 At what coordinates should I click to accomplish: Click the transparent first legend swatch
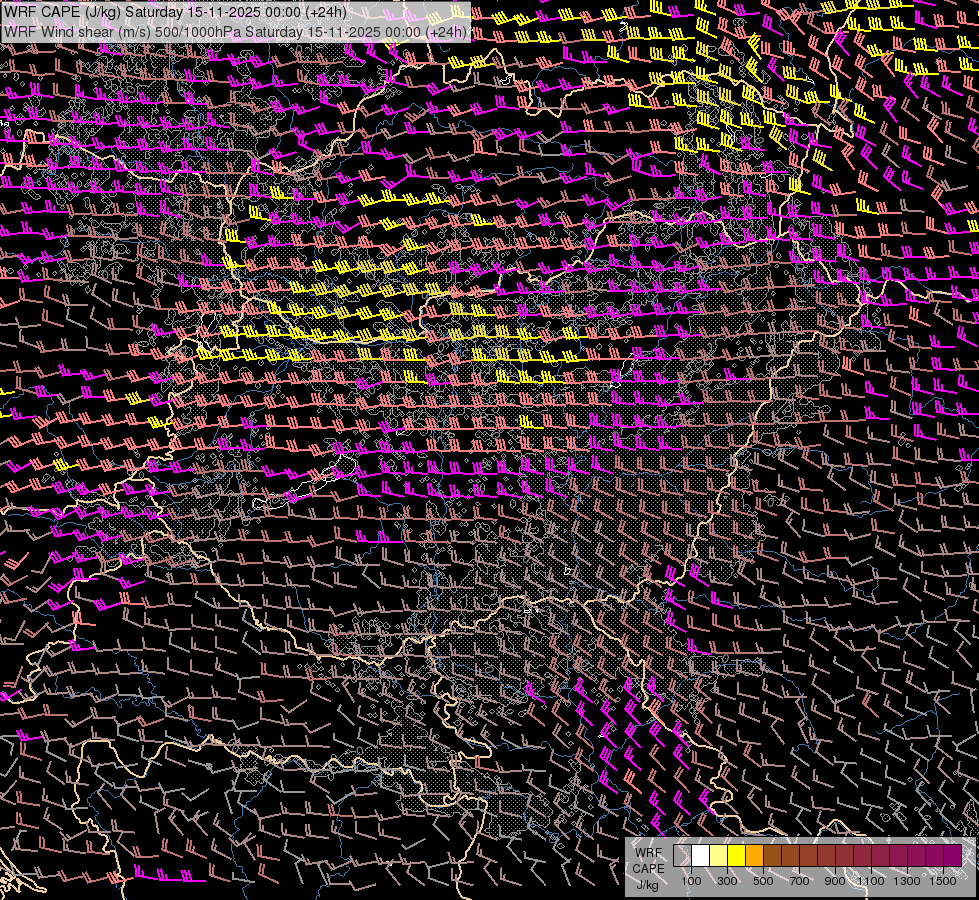coord(682,855)
